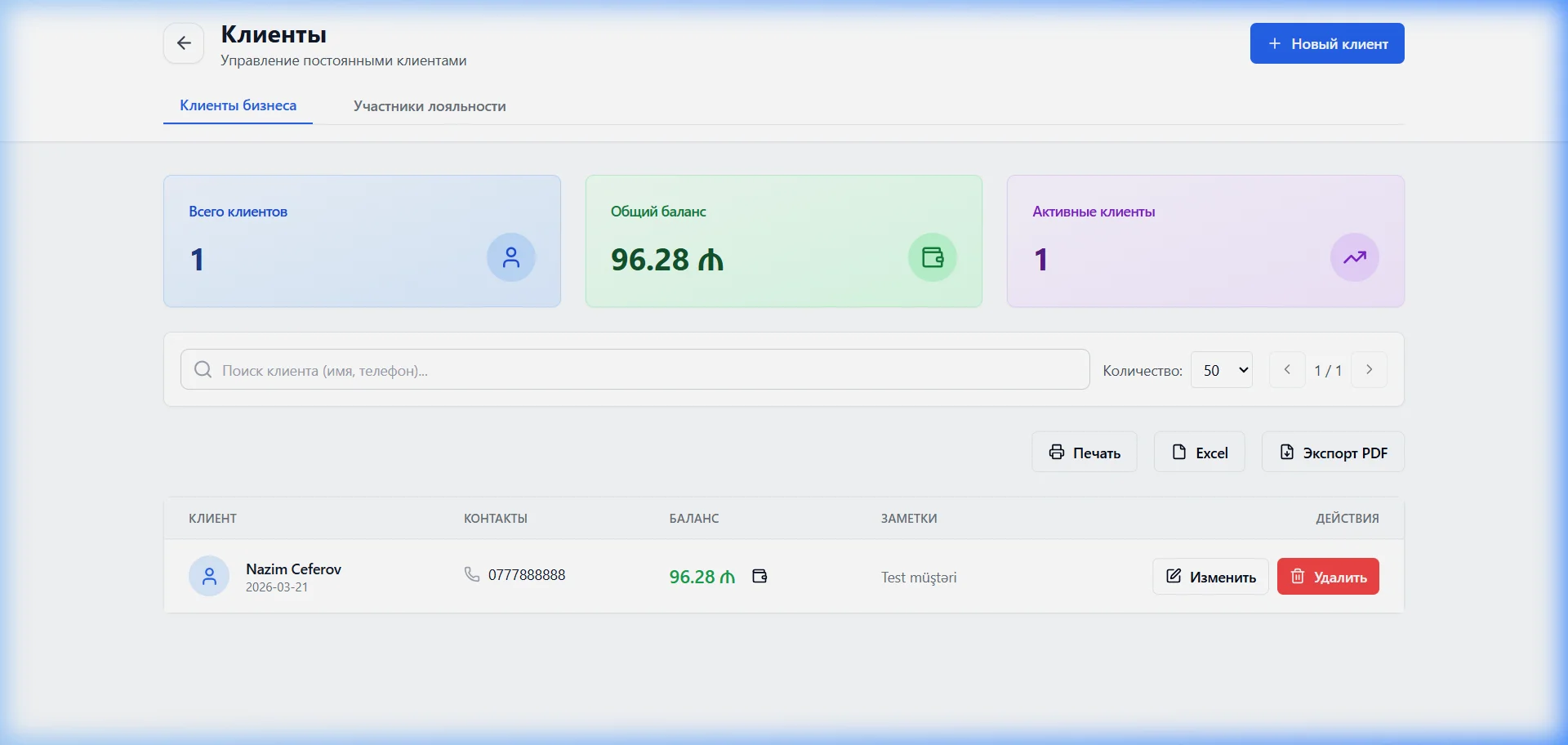Image resolution: width=1568 pixels, height=745 pixels.
Task: Export the list with the Excel button
Action: pos(1200,452)
